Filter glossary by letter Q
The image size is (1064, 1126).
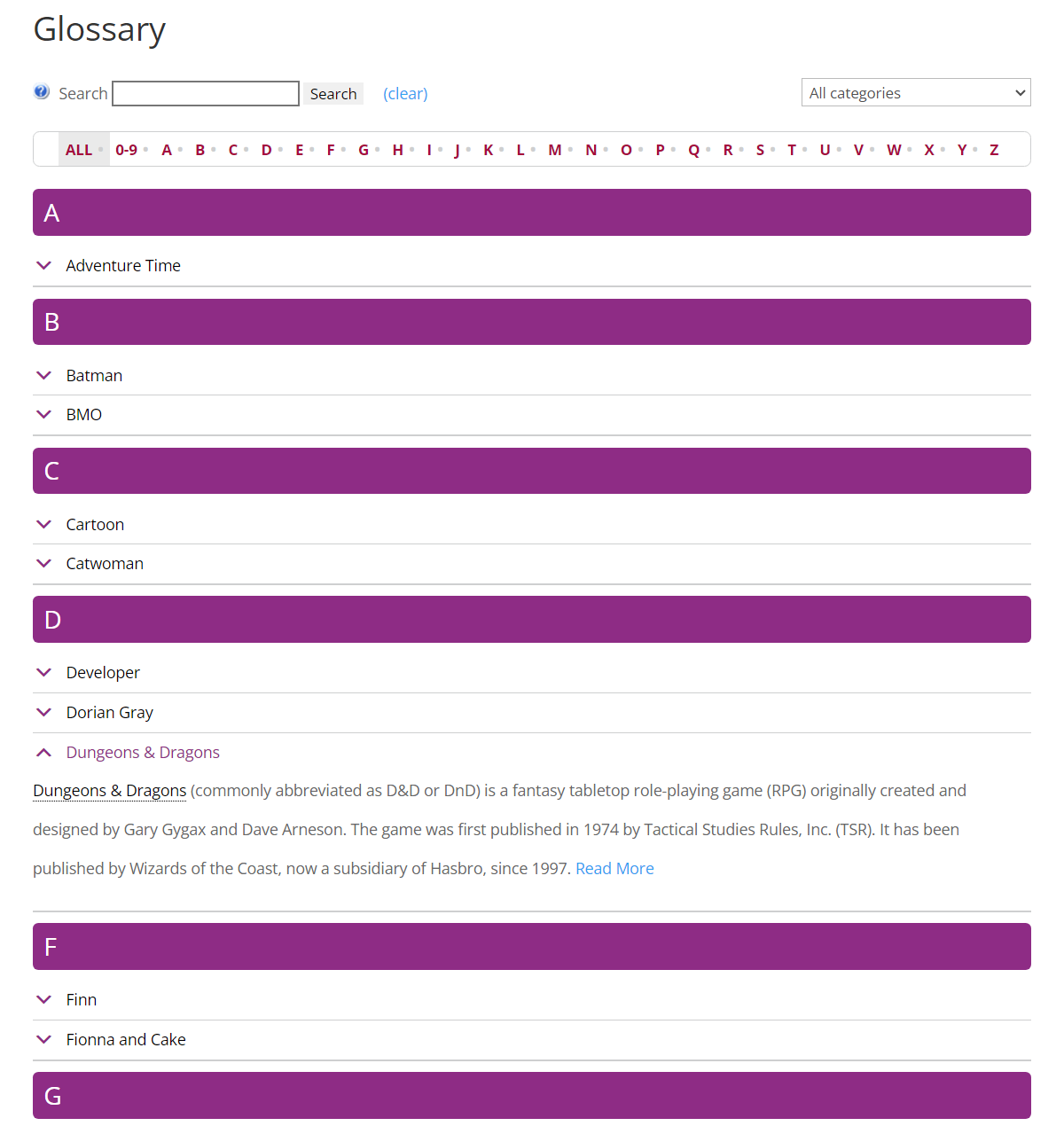(x=694, y=150)
